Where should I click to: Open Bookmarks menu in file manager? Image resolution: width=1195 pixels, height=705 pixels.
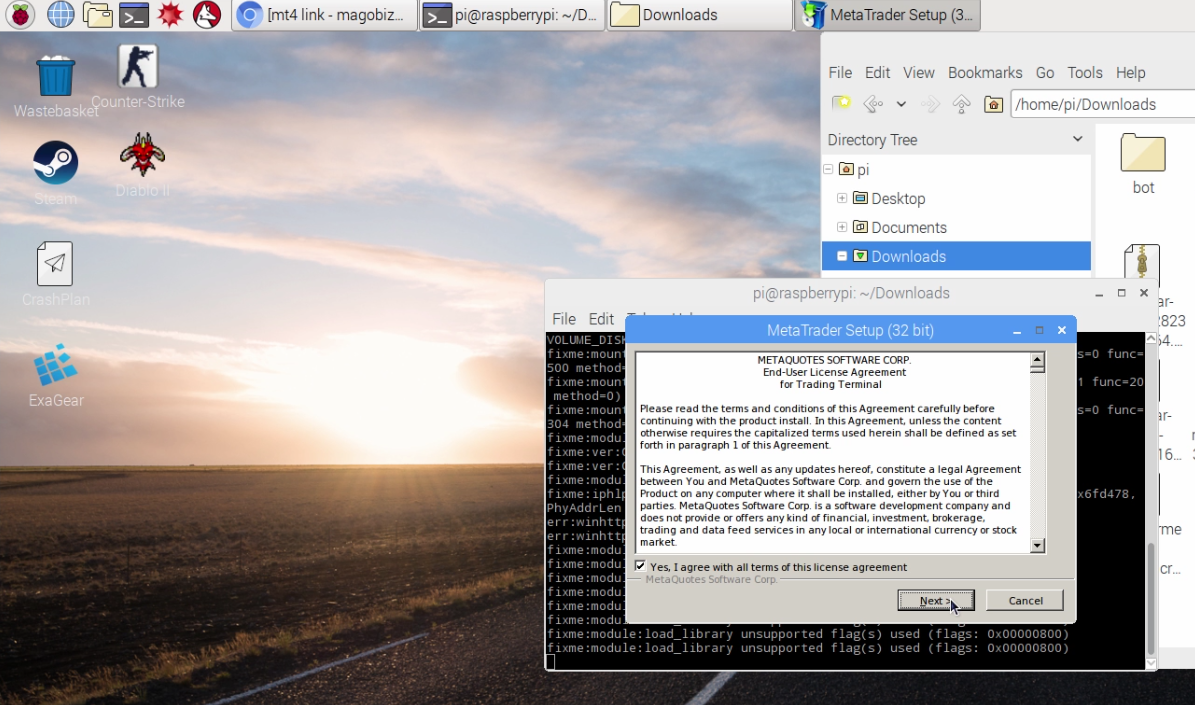985,72
